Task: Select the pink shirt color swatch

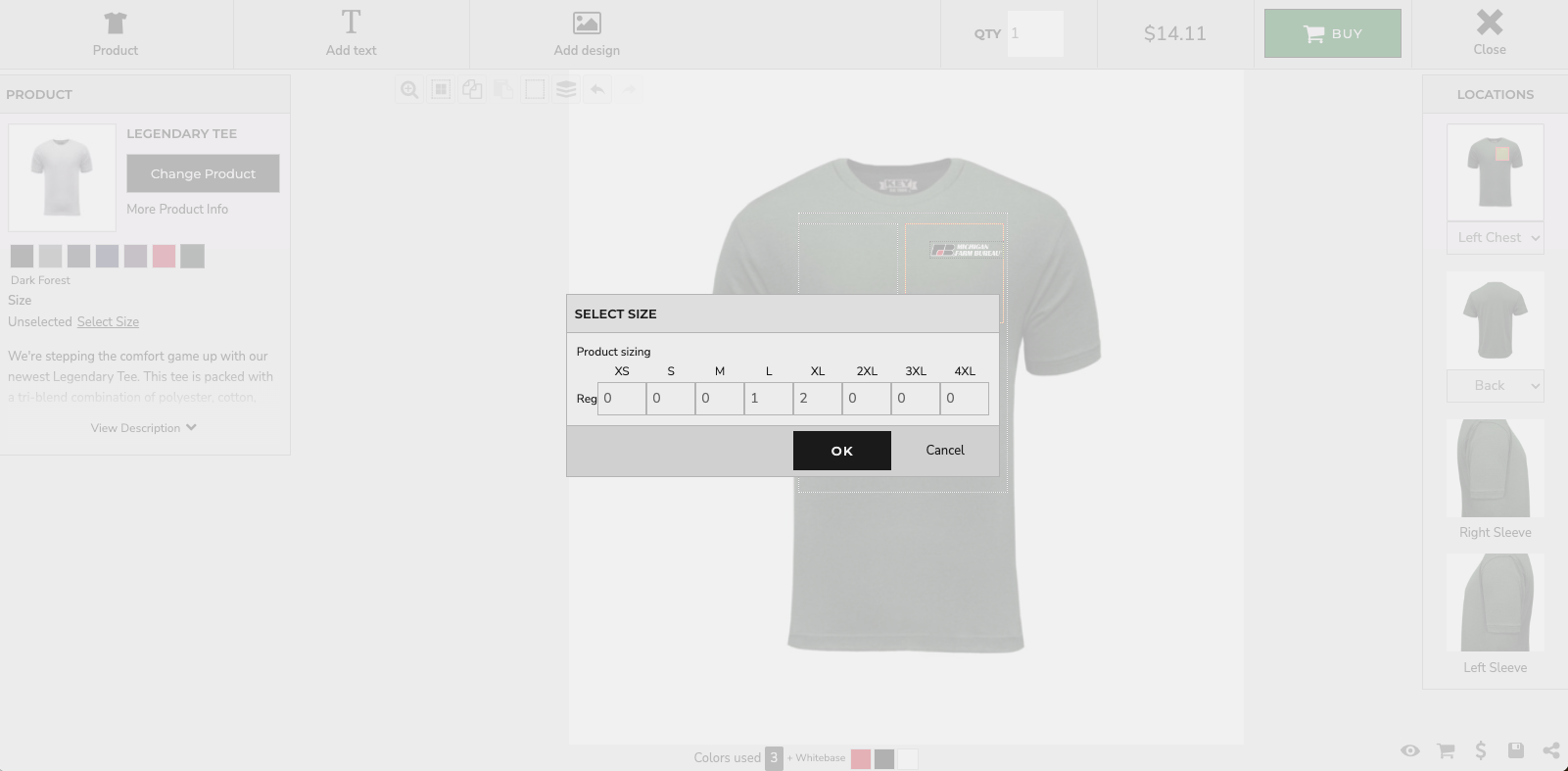Action: click(x=164, y=257)
